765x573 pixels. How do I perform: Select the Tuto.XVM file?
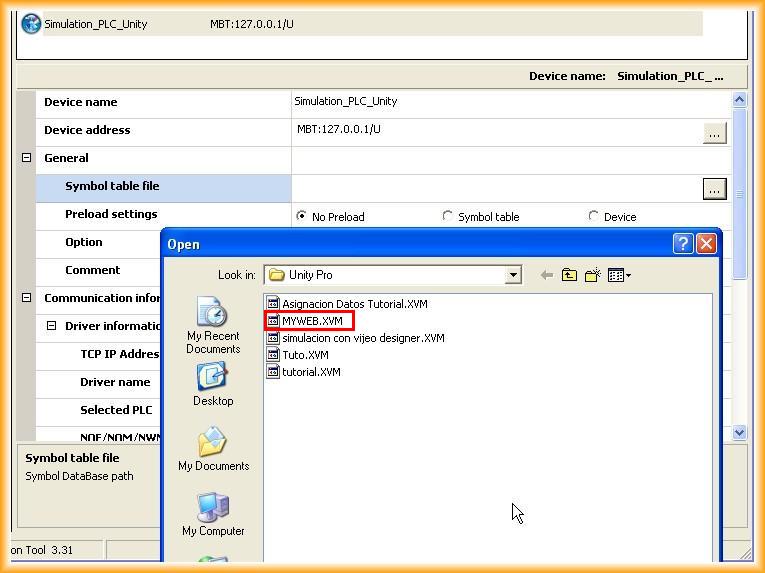click(304, 355)
